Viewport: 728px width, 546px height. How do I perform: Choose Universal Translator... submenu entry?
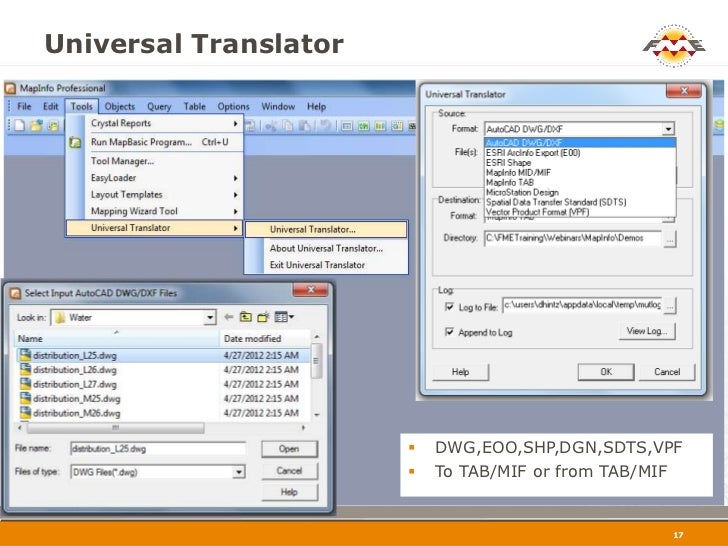(326, 229)
